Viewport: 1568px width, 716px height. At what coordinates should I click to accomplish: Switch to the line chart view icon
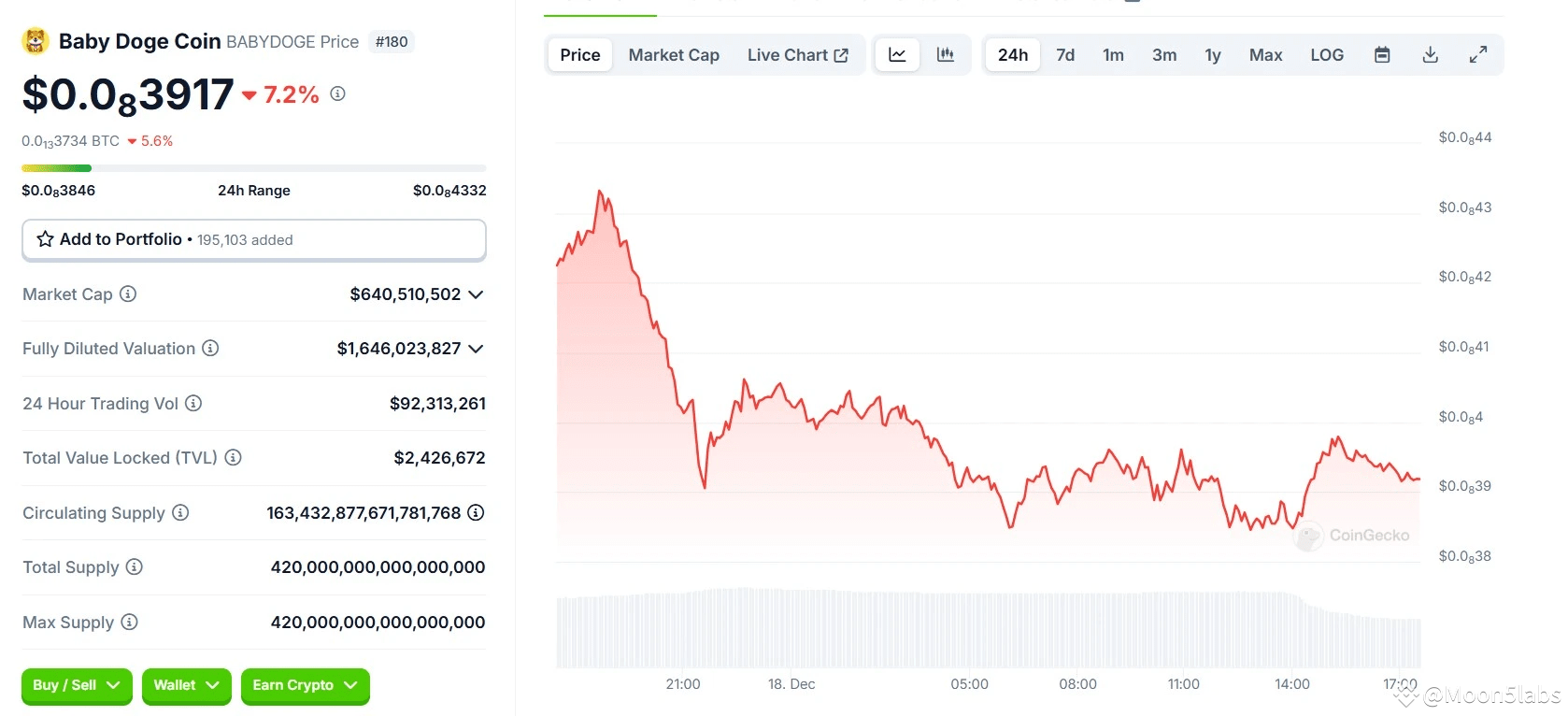(x=897, y=55)
